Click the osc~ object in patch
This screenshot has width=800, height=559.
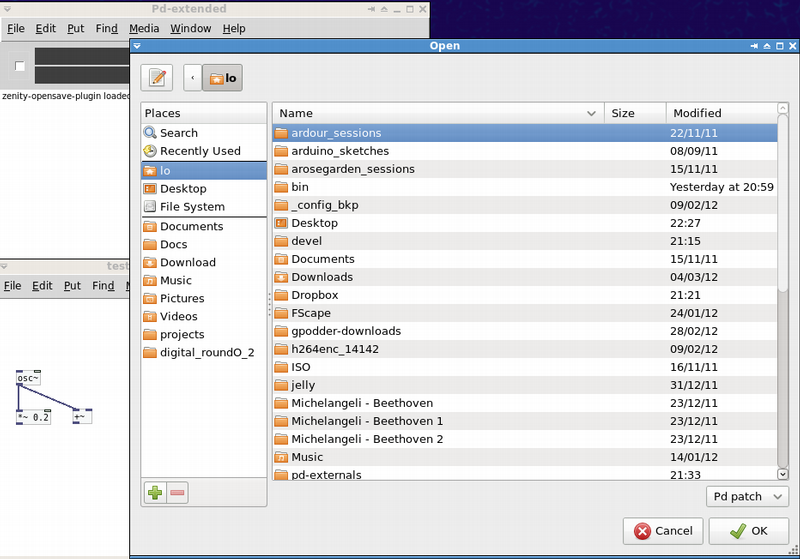coord(28,378)
